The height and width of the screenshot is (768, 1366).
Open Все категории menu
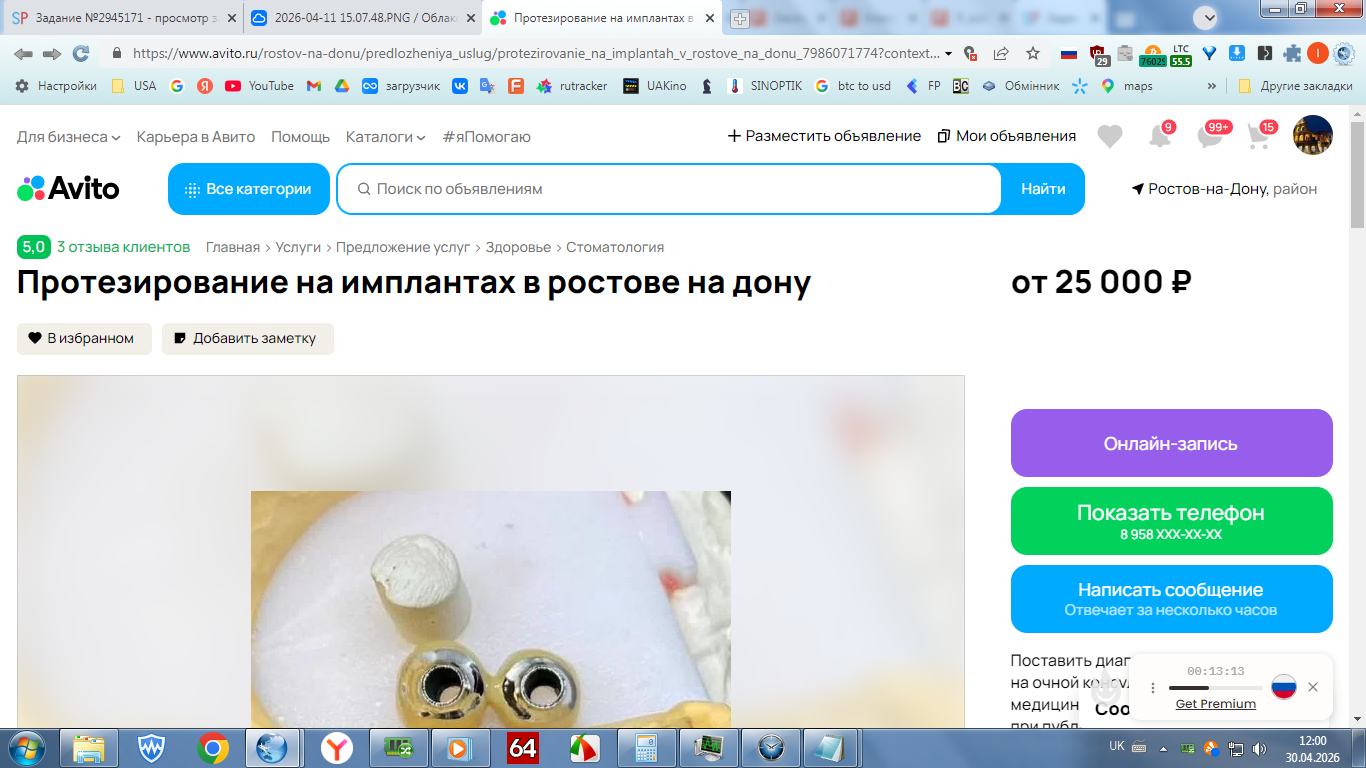249,189
